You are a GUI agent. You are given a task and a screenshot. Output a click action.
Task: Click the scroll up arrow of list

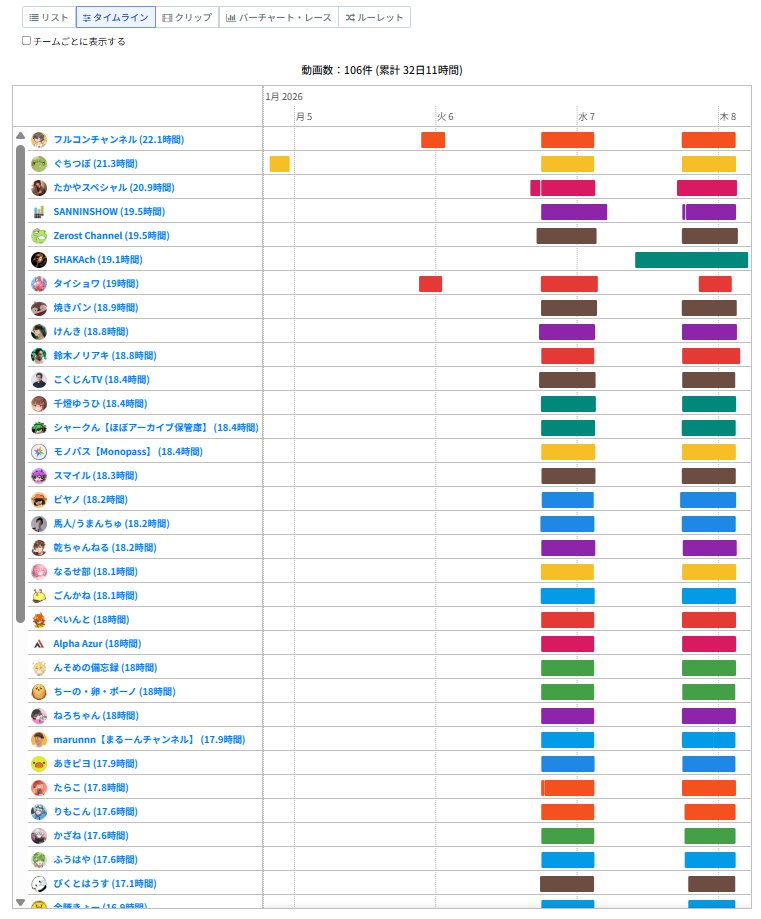tap(21, 135)
